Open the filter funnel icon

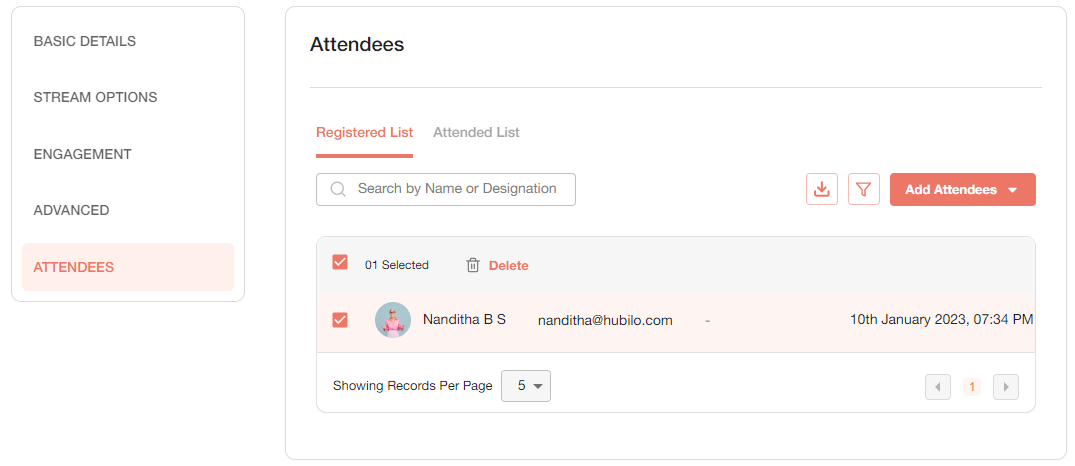click(864, 189)
